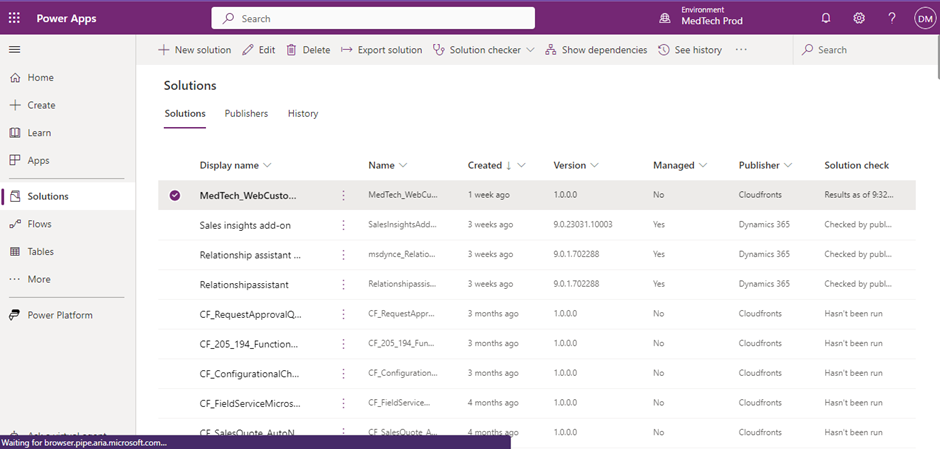This screenshot has width=940, height=449.
Task: Click Delete in command bar
Action: 308,50
